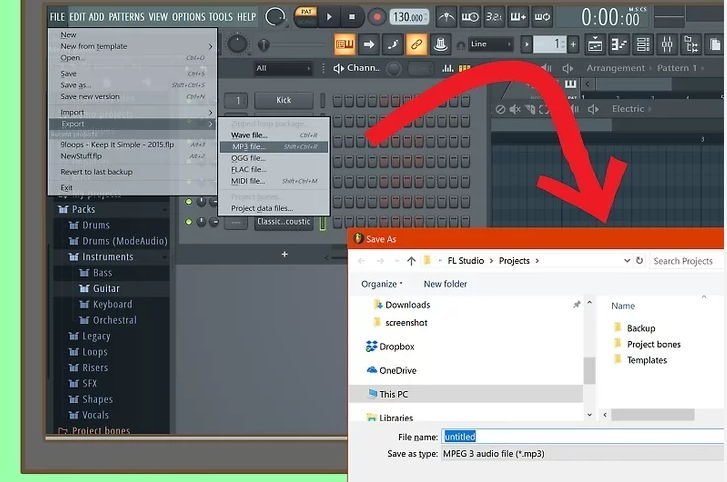727x482 pixels.
Task: Click the Play transport button
Action: coord(329,17)
